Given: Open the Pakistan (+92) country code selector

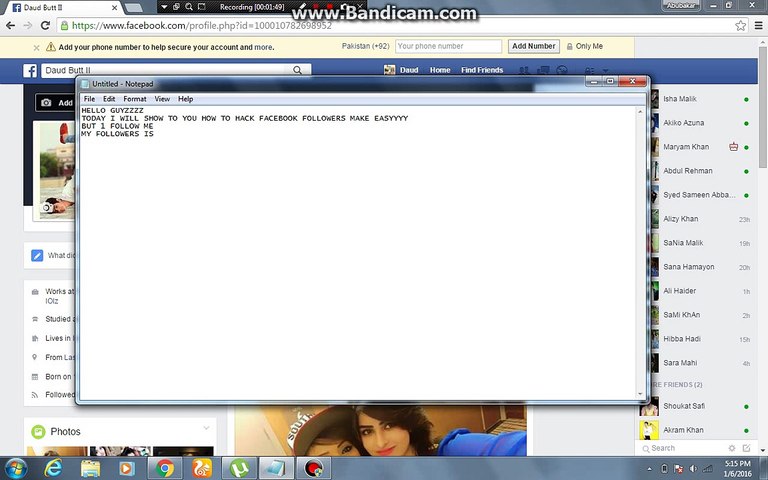Looking at the screenshot, I should 365,46.
